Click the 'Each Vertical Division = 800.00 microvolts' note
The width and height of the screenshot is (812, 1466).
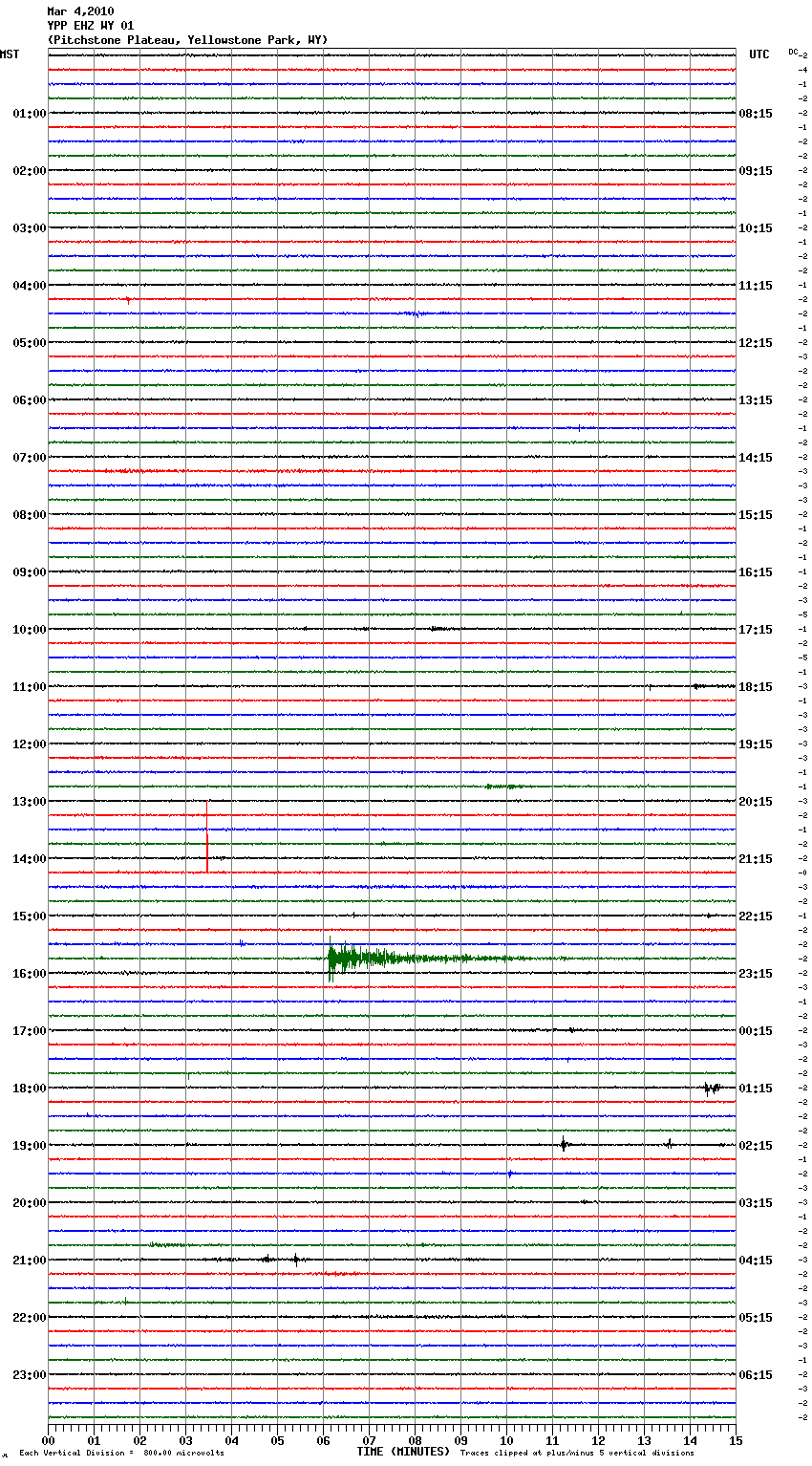click(x=121, y=1454)
